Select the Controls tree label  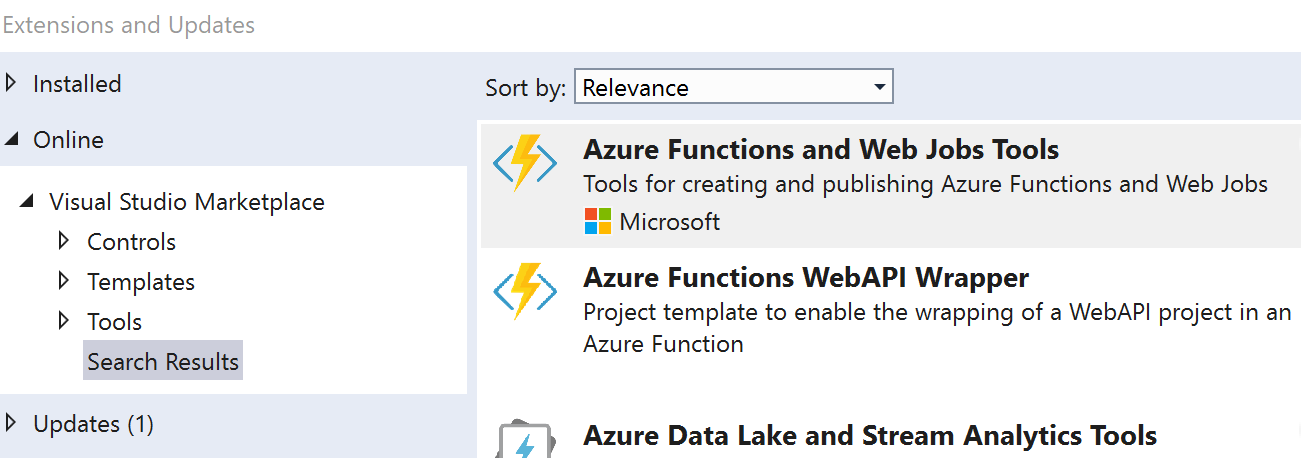tap(131, 242)
